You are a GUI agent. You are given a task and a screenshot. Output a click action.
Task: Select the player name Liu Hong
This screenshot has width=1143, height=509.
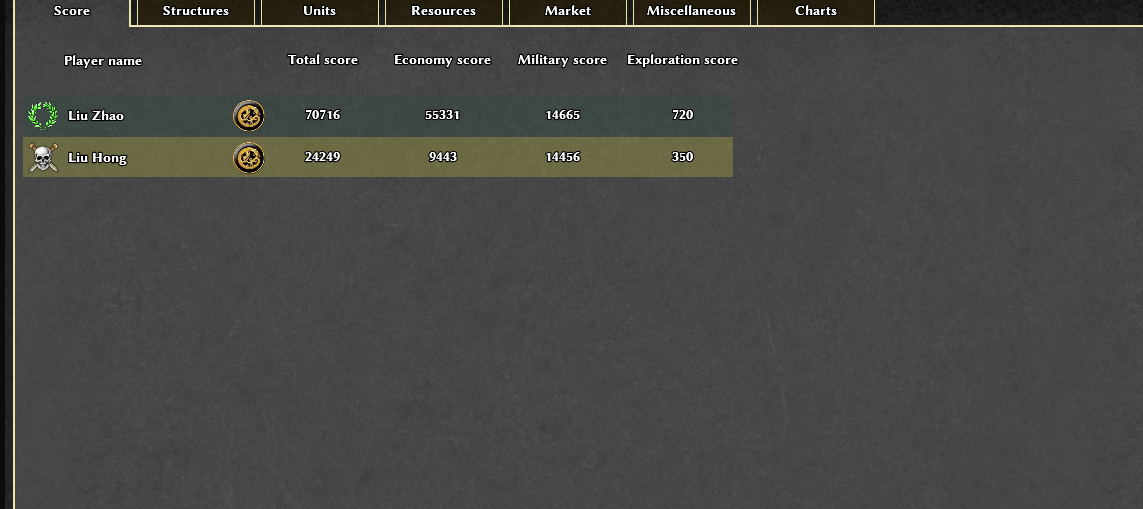coord(97,158)
